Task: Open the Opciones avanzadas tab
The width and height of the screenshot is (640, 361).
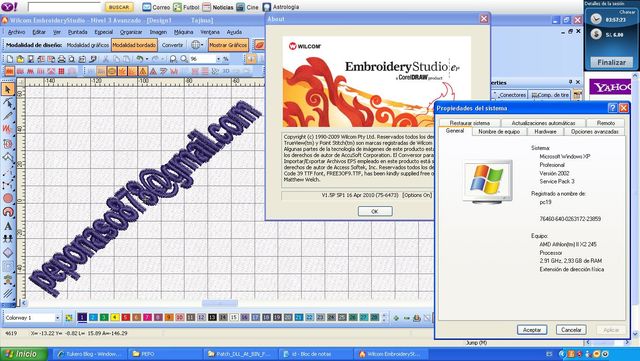Action: point(594,131)
